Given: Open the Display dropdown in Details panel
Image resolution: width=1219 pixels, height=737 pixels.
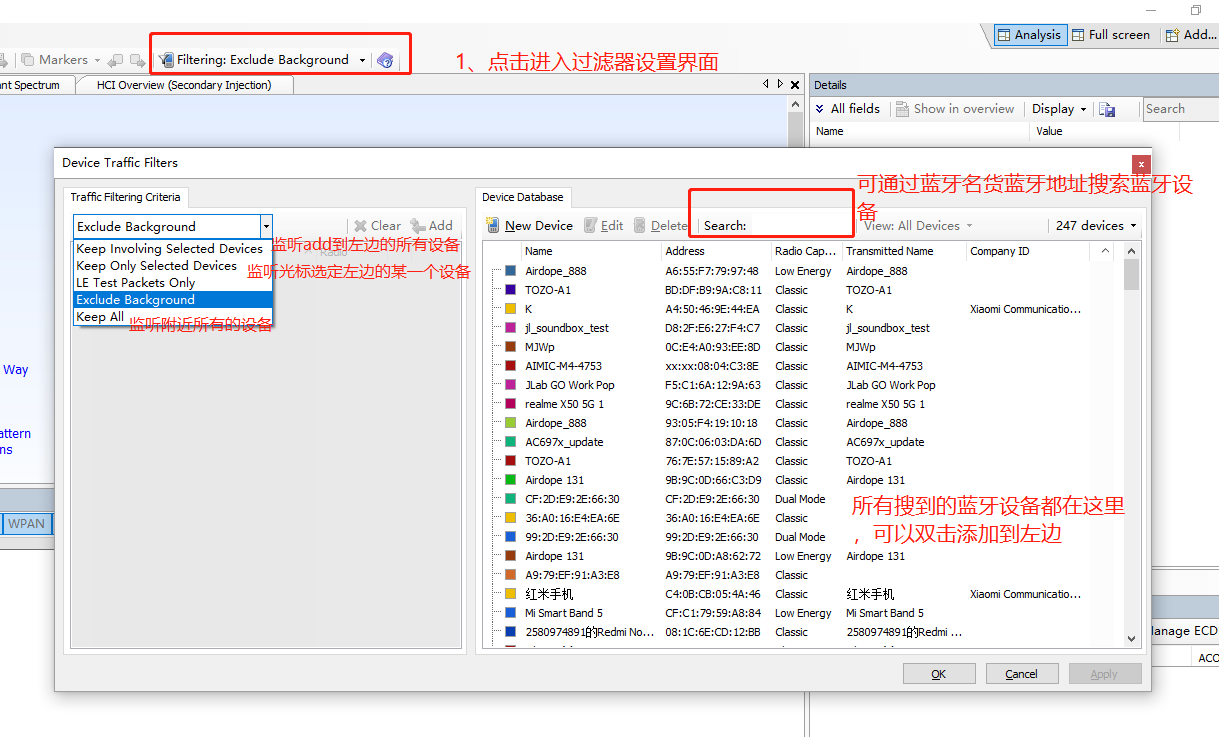Looking at the screenshot, I should point(1082,109).
